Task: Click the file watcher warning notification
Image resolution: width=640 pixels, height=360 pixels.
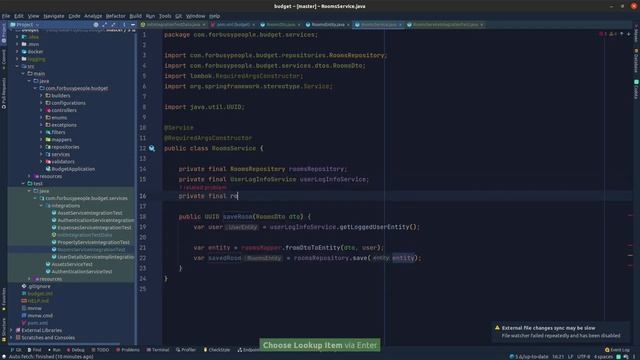Action: click(561, 332)
